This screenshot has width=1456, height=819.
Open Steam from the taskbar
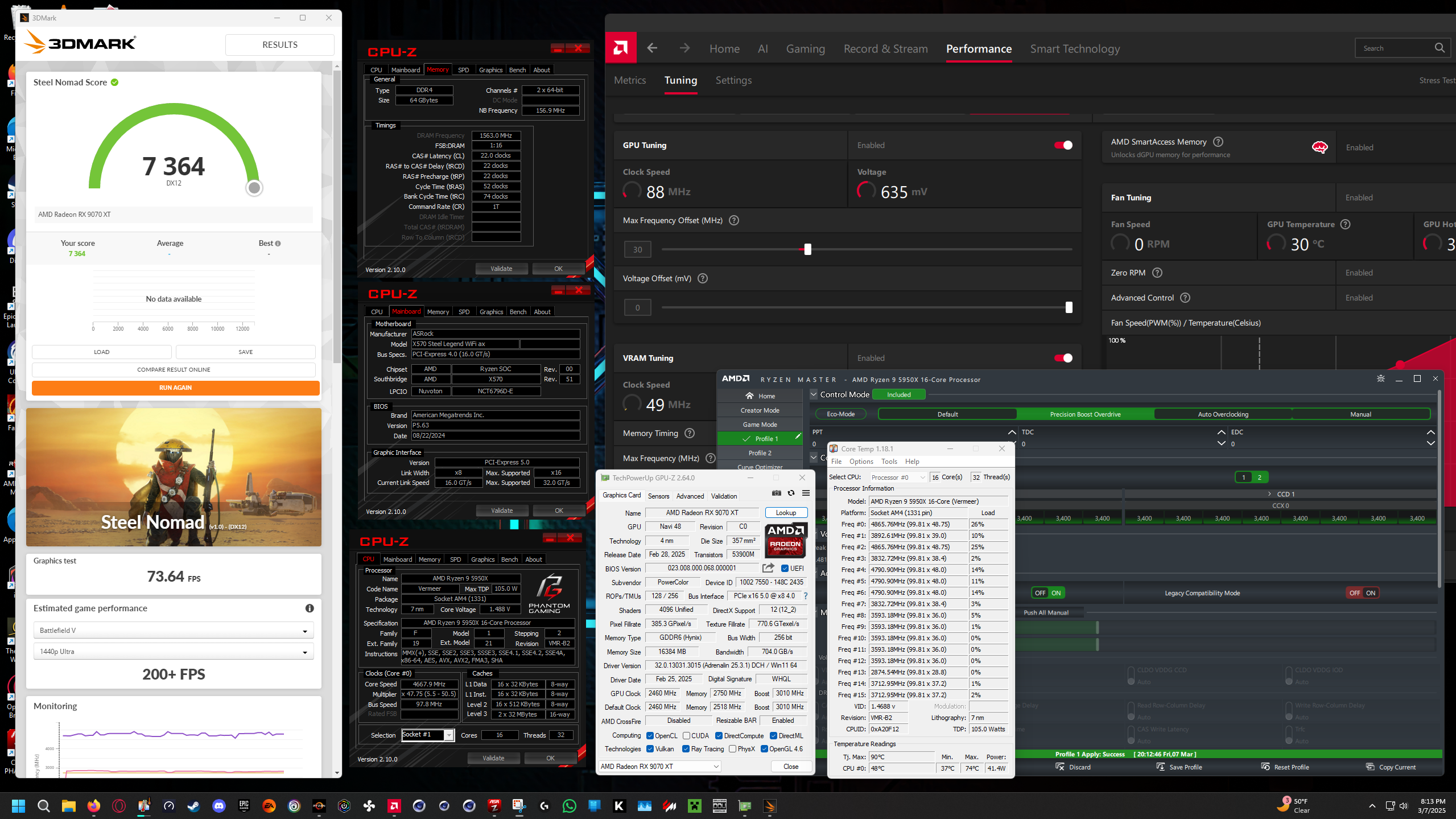click(x=193, y=805)
